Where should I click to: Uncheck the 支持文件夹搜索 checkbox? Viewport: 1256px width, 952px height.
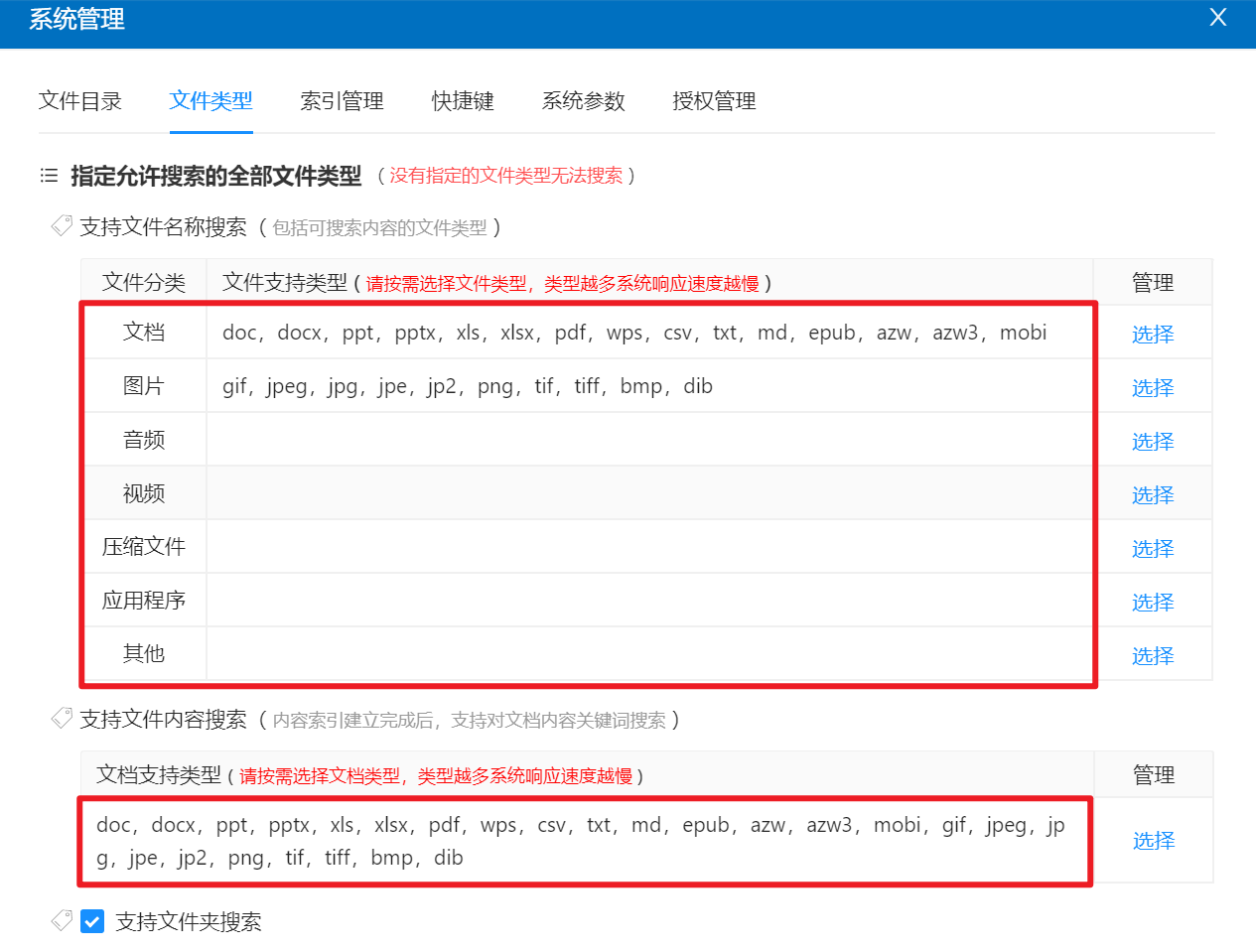pos(92,922)
